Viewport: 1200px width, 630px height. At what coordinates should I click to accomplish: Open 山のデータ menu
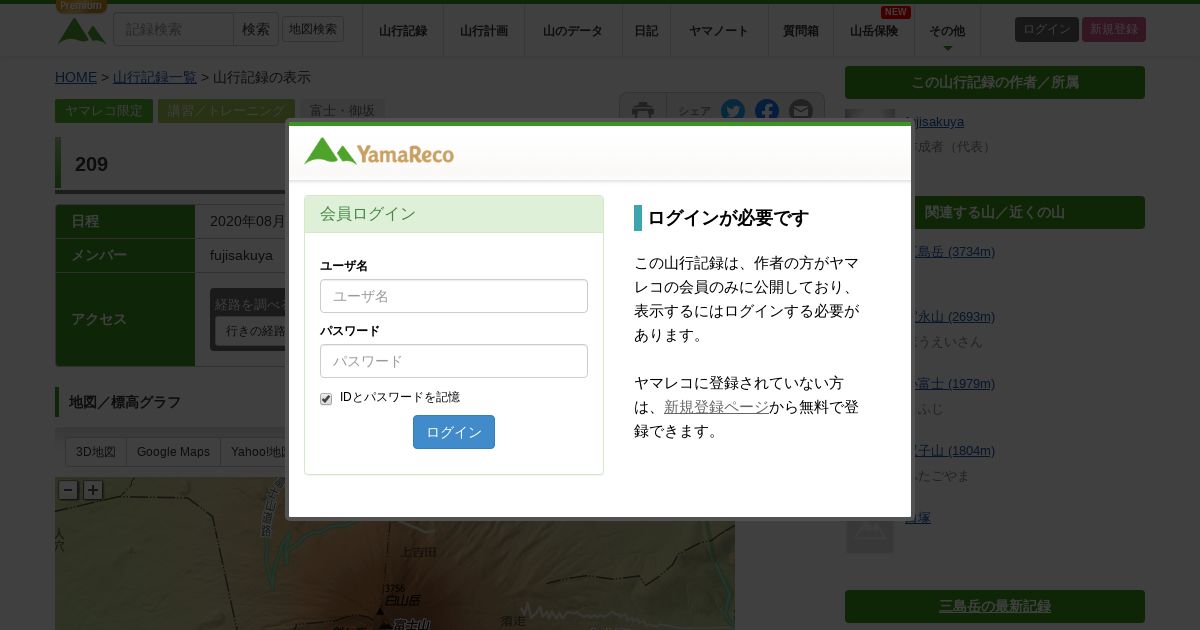(573, 31)
